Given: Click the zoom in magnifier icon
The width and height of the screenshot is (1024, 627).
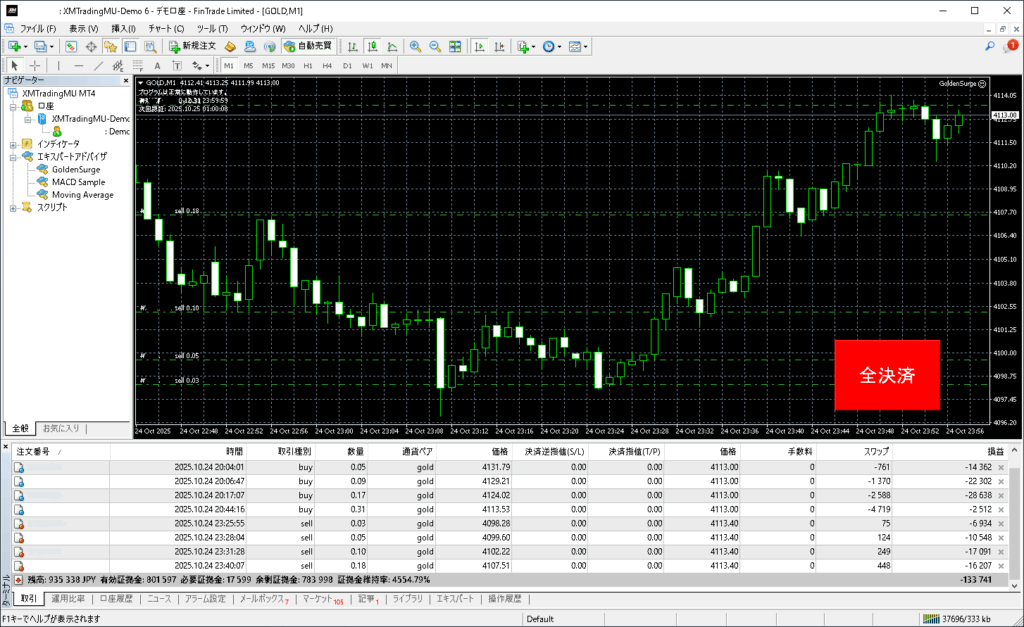Looking at the screenshot, I should pyautogui.click(x=415, y=47).
